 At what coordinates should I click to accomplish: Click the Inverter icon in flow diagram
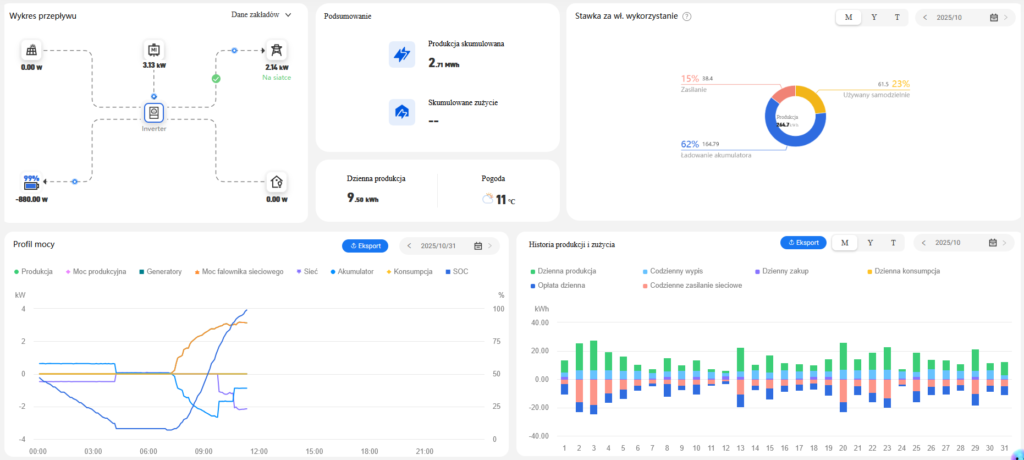(x=154, y=113)
